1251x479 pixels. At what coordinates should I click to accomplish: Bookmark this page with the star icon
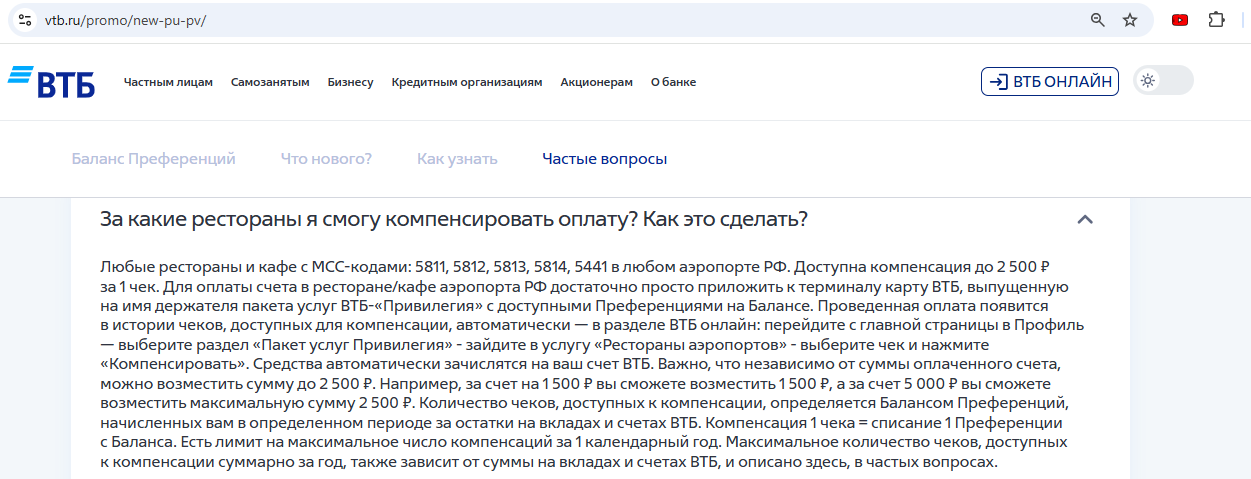(1130, 20)
